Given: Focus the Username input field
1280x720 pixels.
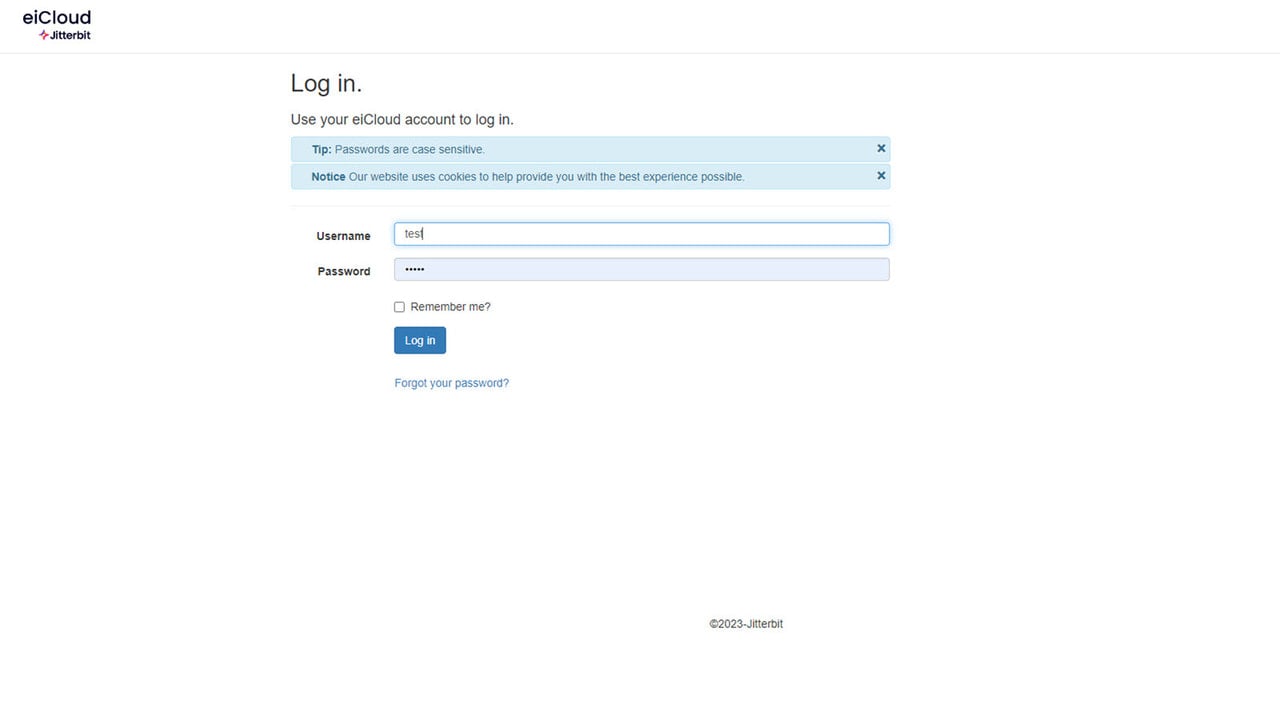Looking at the screenshot, I should (x=642, y=234).
